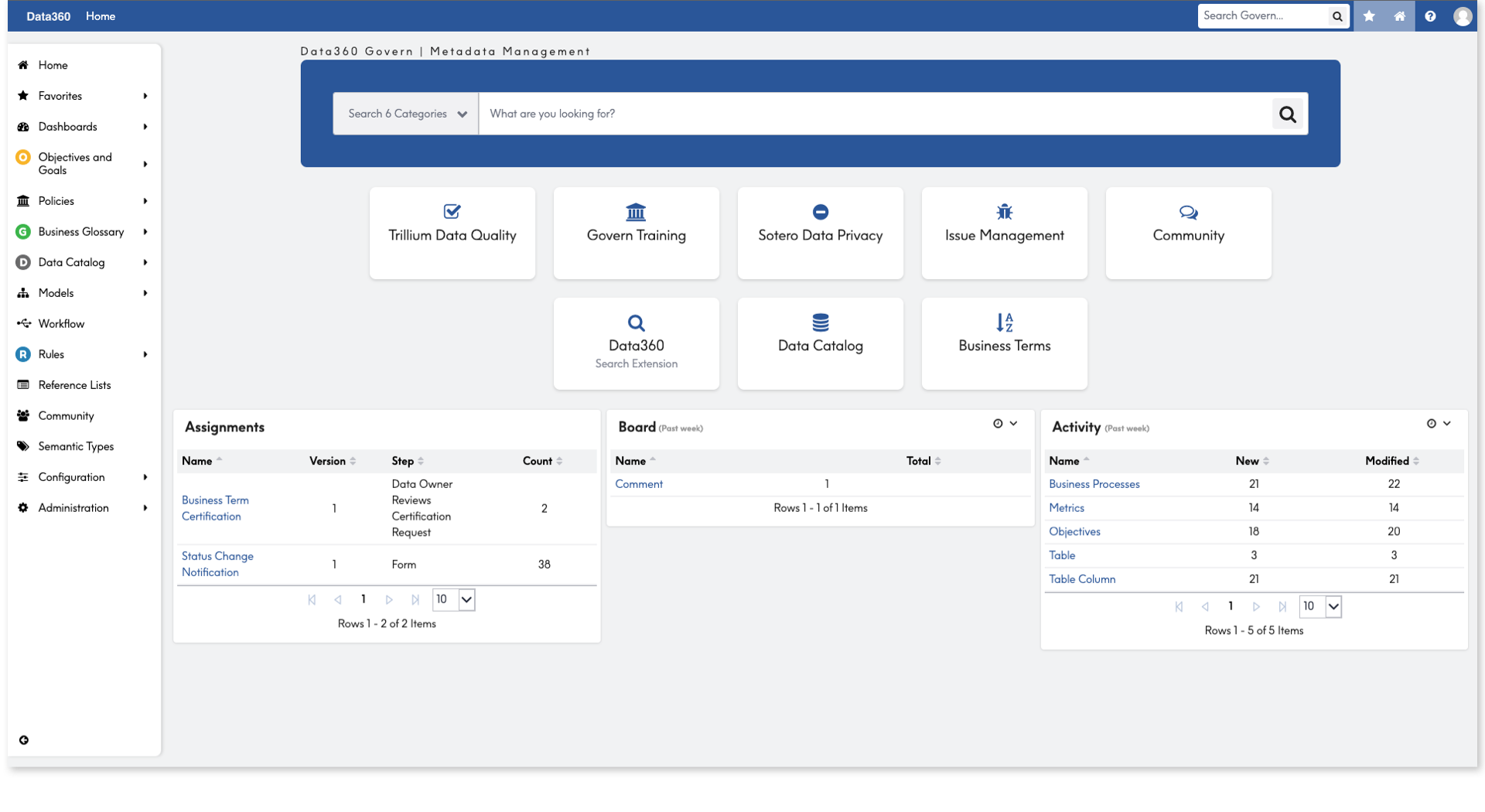Open the Sotero Data Privacy tile
The height and width of the screenshot is (812, 1485).
click(821, 233)
